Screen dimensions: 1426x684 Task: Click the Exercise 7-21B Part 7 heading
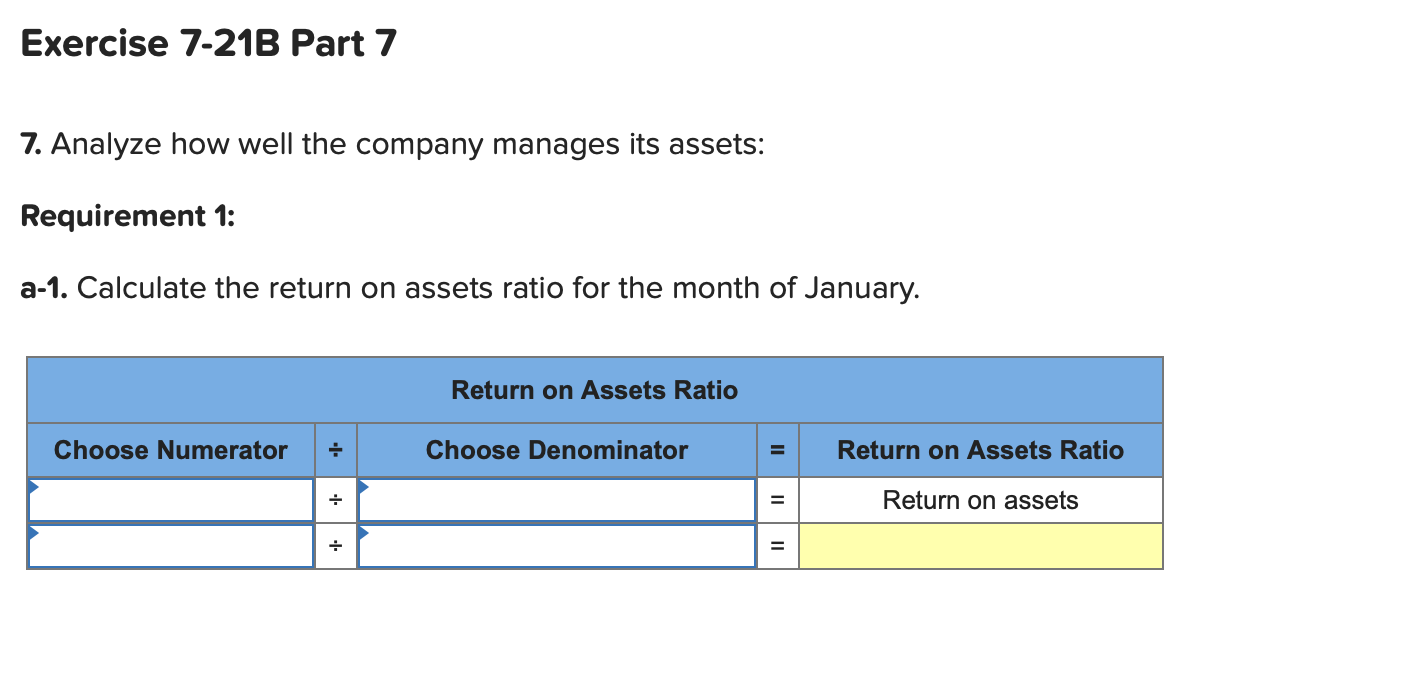208,42
